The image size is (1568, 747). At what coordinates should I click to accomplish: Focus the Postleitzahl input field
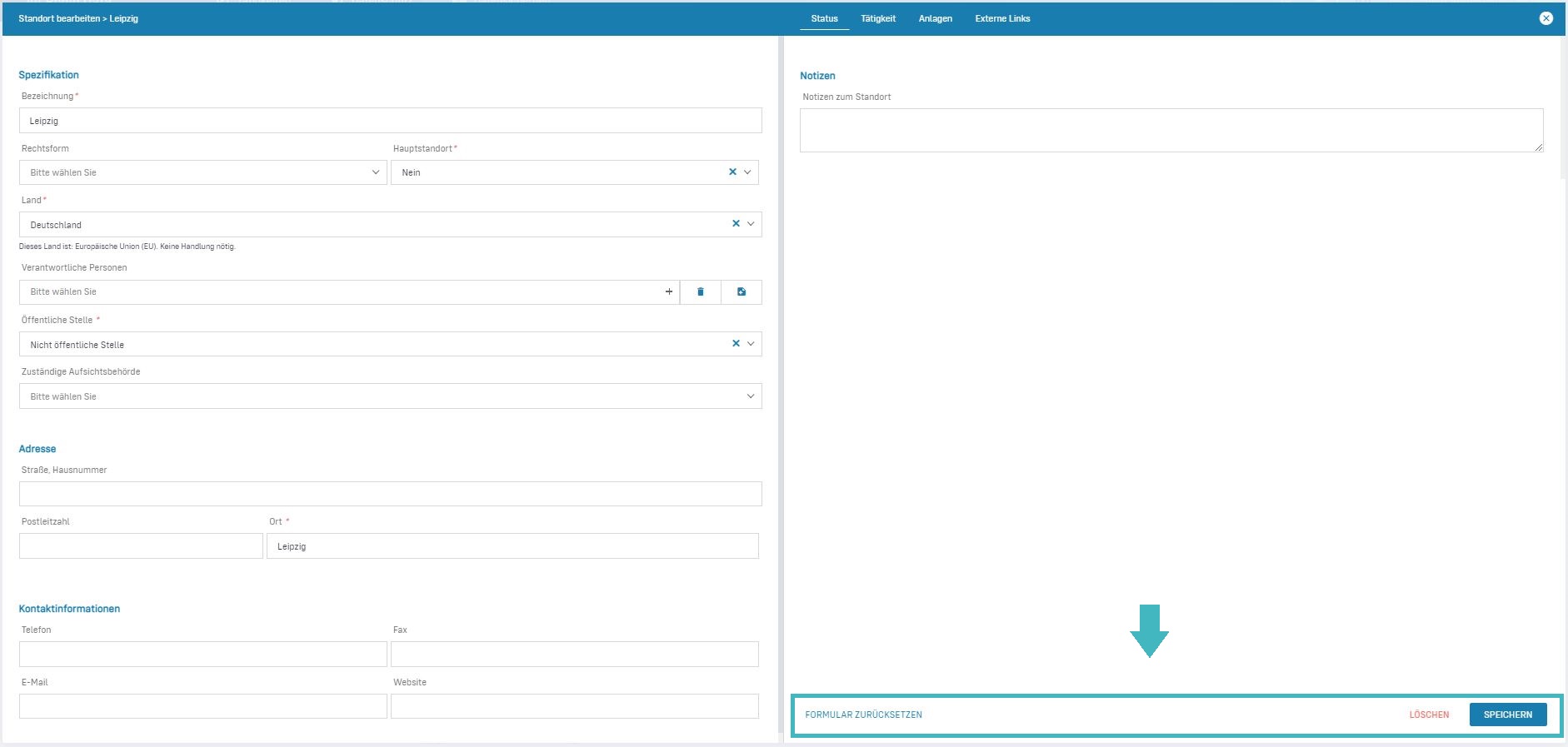pyautogui.click(x=141, y=546)
